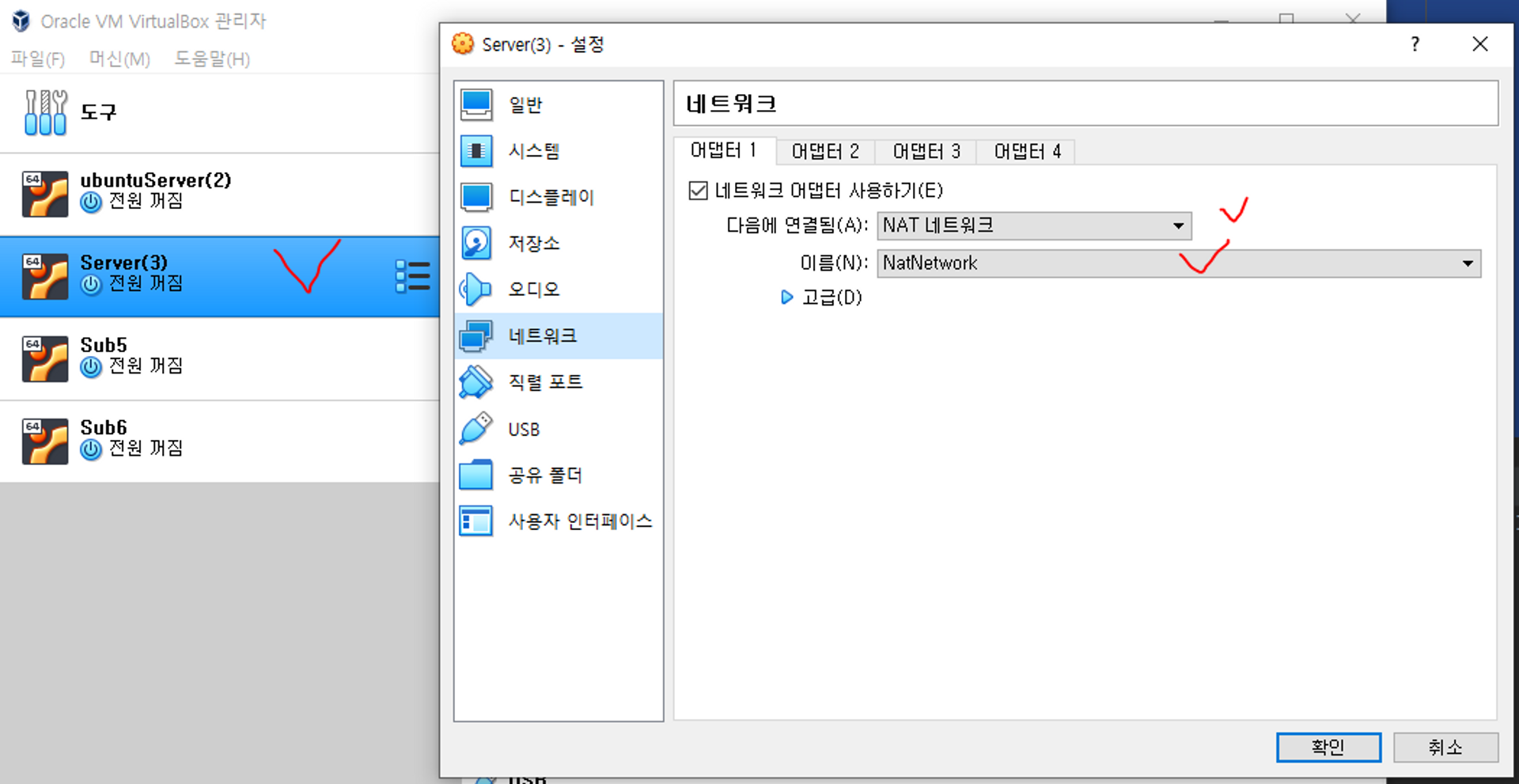The image size is (1519, 784).
Task: Switch to Adapter 1 (어댑터 1) tab
Action: click(x=724, y=150)
